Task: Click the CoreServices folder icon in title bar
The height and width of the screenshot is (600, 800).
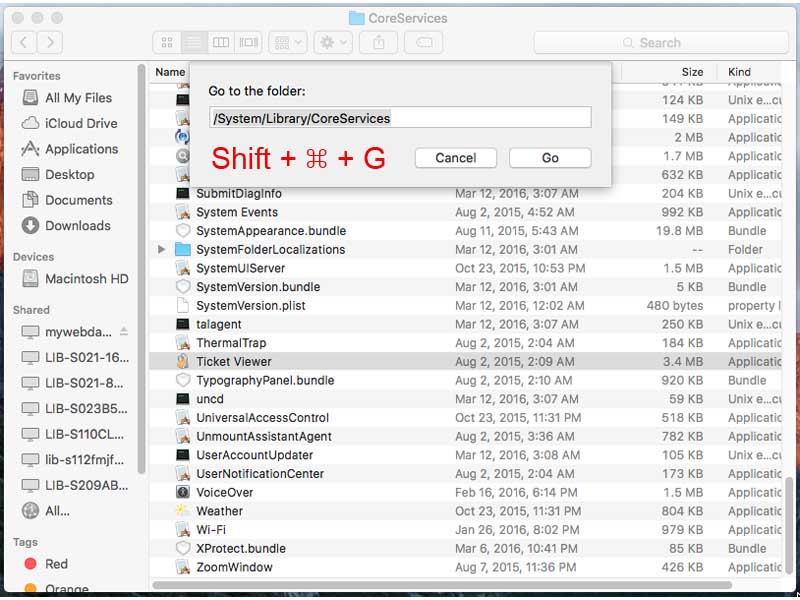Action: tap(356, 18)
